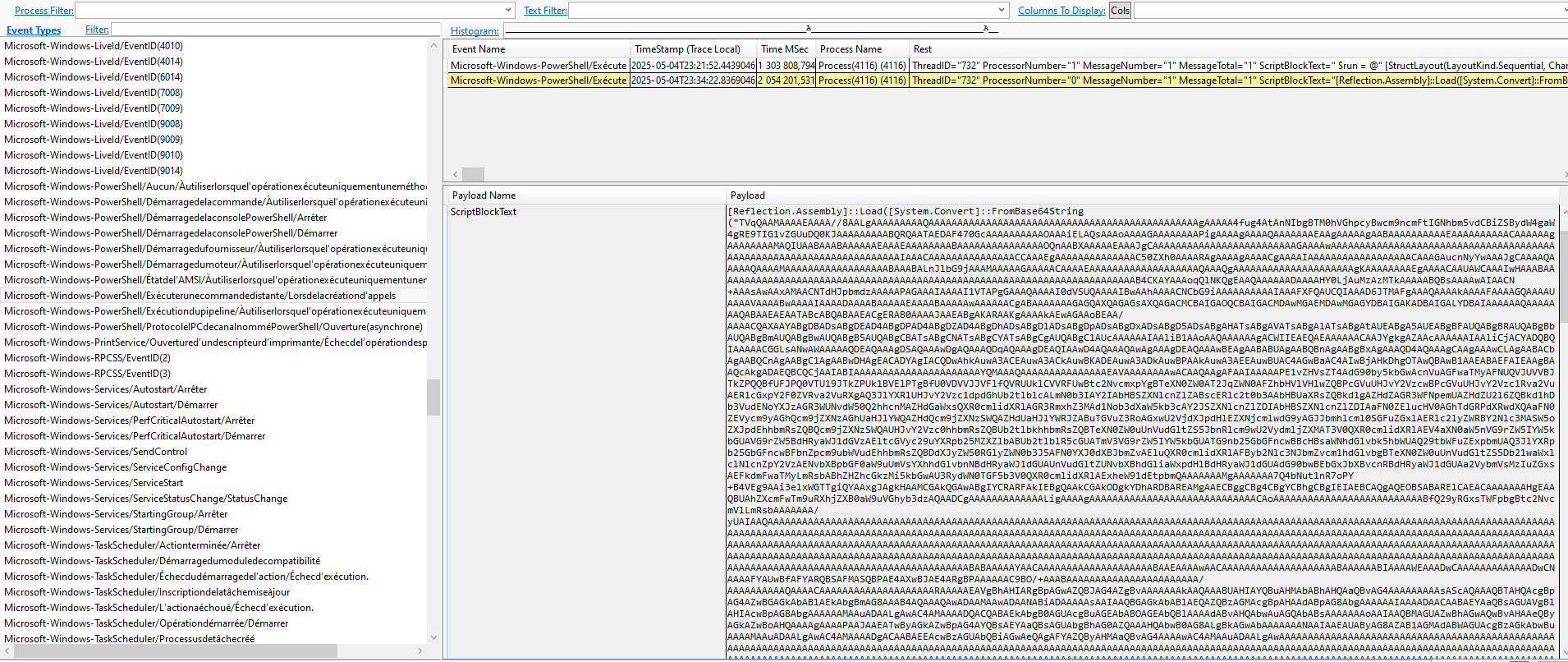Focus the Process Filter input field
Viewport: 1568px width, 662px height.
(288, 10)
